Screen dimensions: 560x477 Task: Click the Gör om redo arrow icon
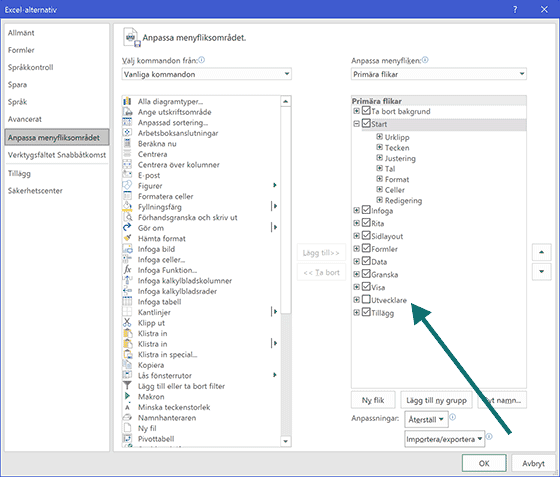tap(127, 228)
